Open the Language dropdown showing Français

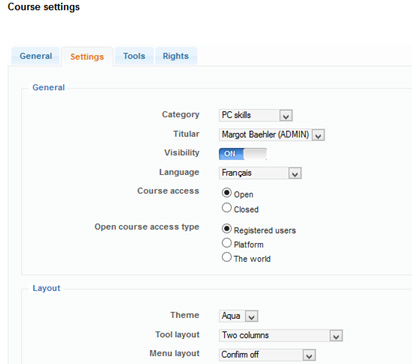pyautogui.click(x=260, y=173)
